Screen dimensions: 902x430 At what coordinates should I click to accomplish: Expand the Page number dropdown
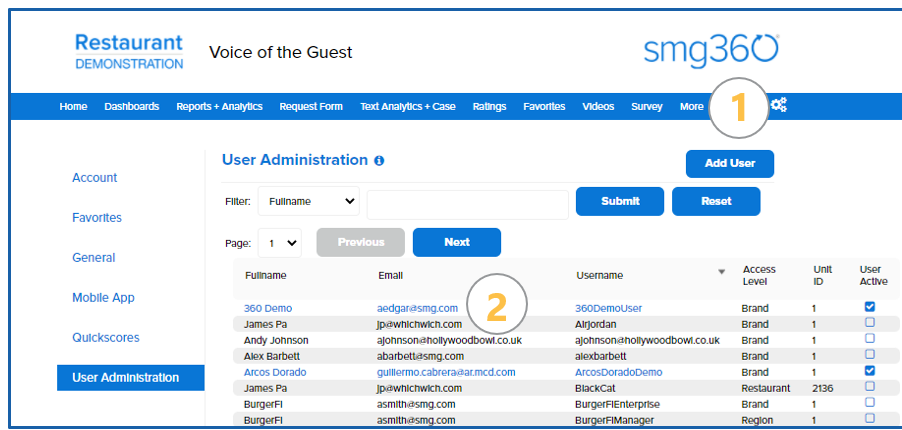pyautogui.click(x=279, y=242)
